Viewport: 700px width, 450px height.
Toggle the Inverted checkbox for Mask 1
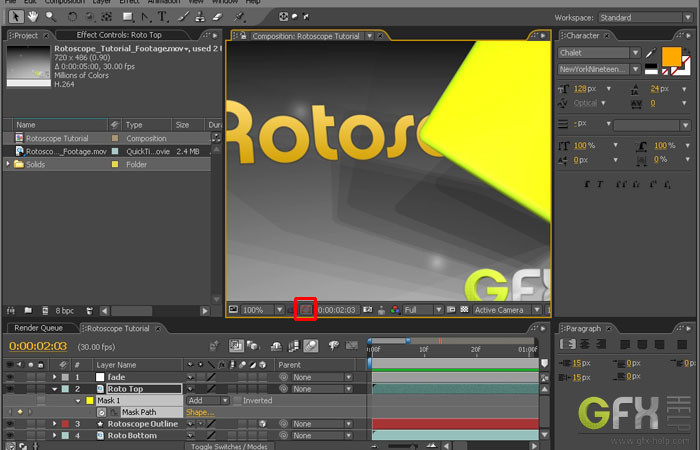click(x=238, y=400)
